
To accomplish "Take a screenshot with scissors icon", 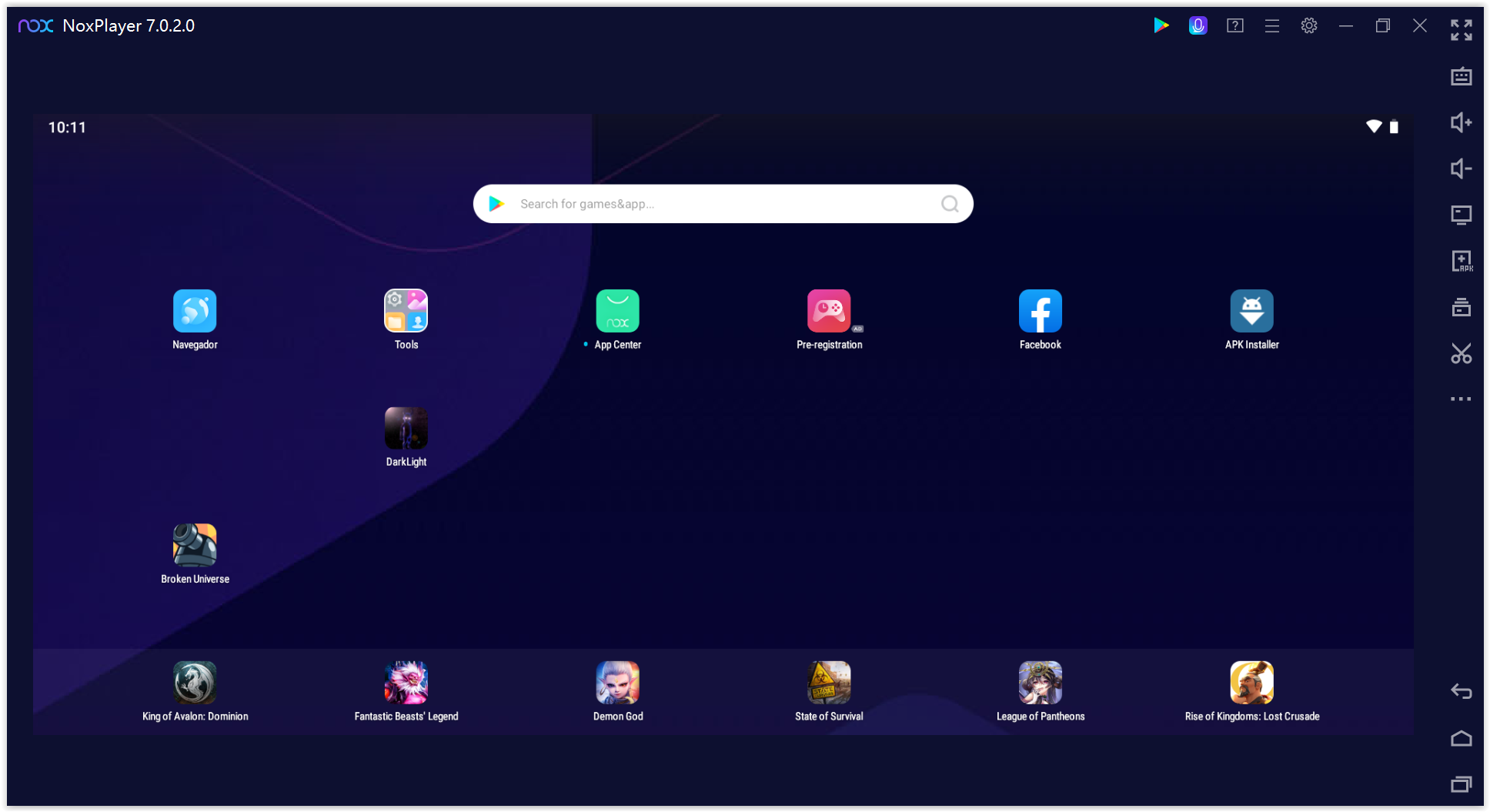I will point(1462,353).
